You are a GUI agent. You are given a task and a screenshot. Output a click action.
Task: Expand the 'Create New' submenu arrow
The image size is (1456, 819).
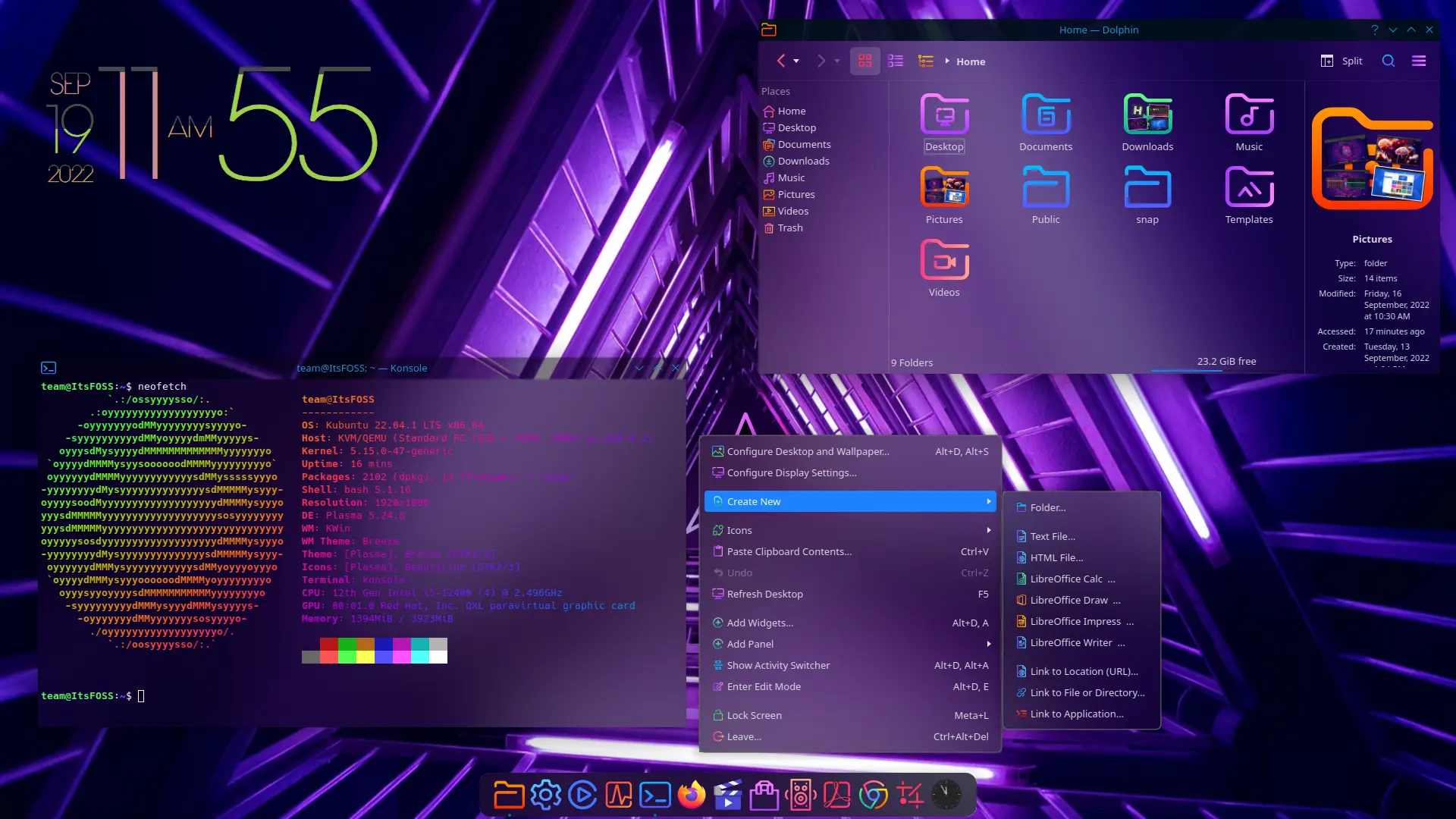(x=988, y=502)
